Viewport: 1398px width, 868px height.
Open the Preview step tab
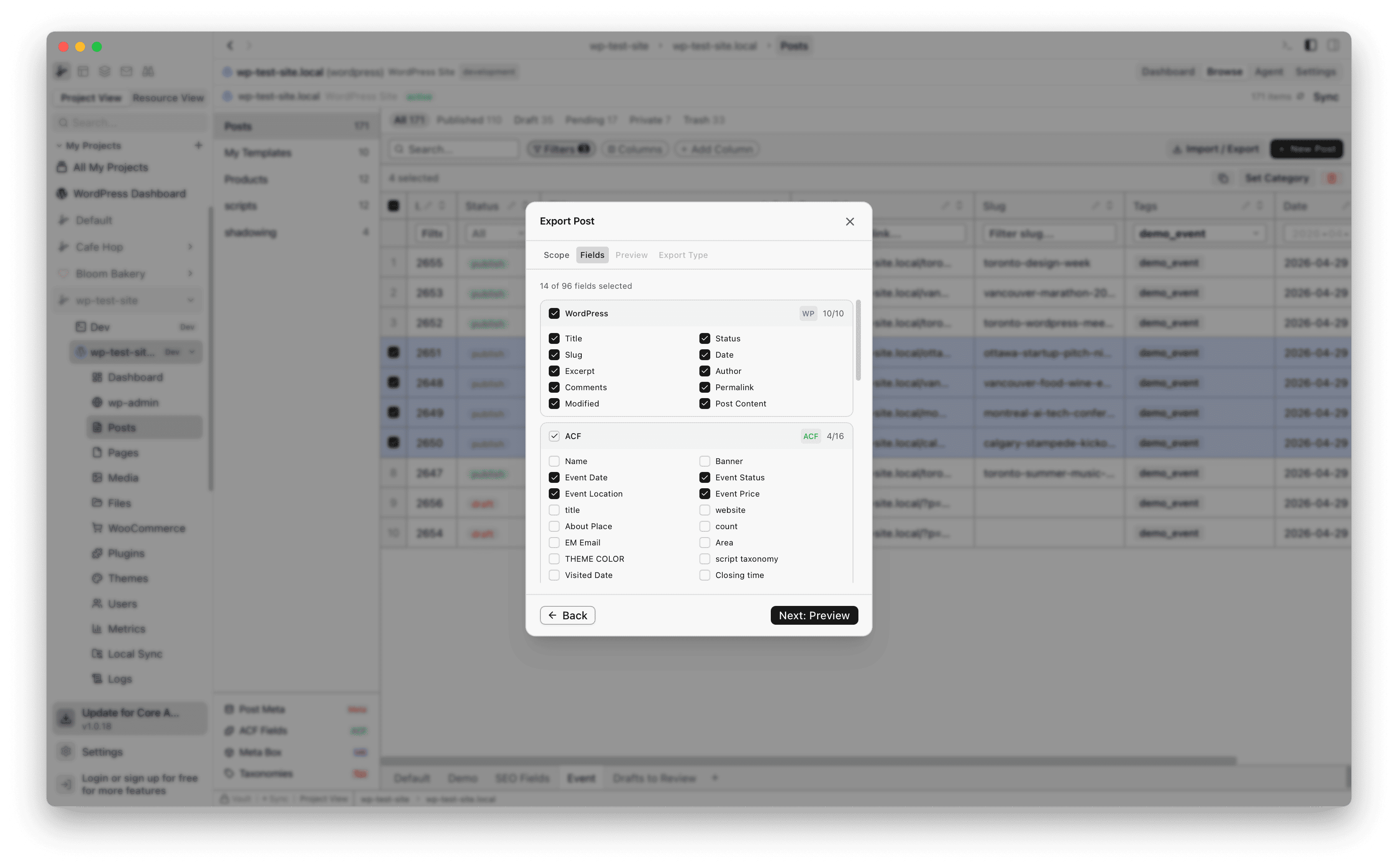(631, 255)
